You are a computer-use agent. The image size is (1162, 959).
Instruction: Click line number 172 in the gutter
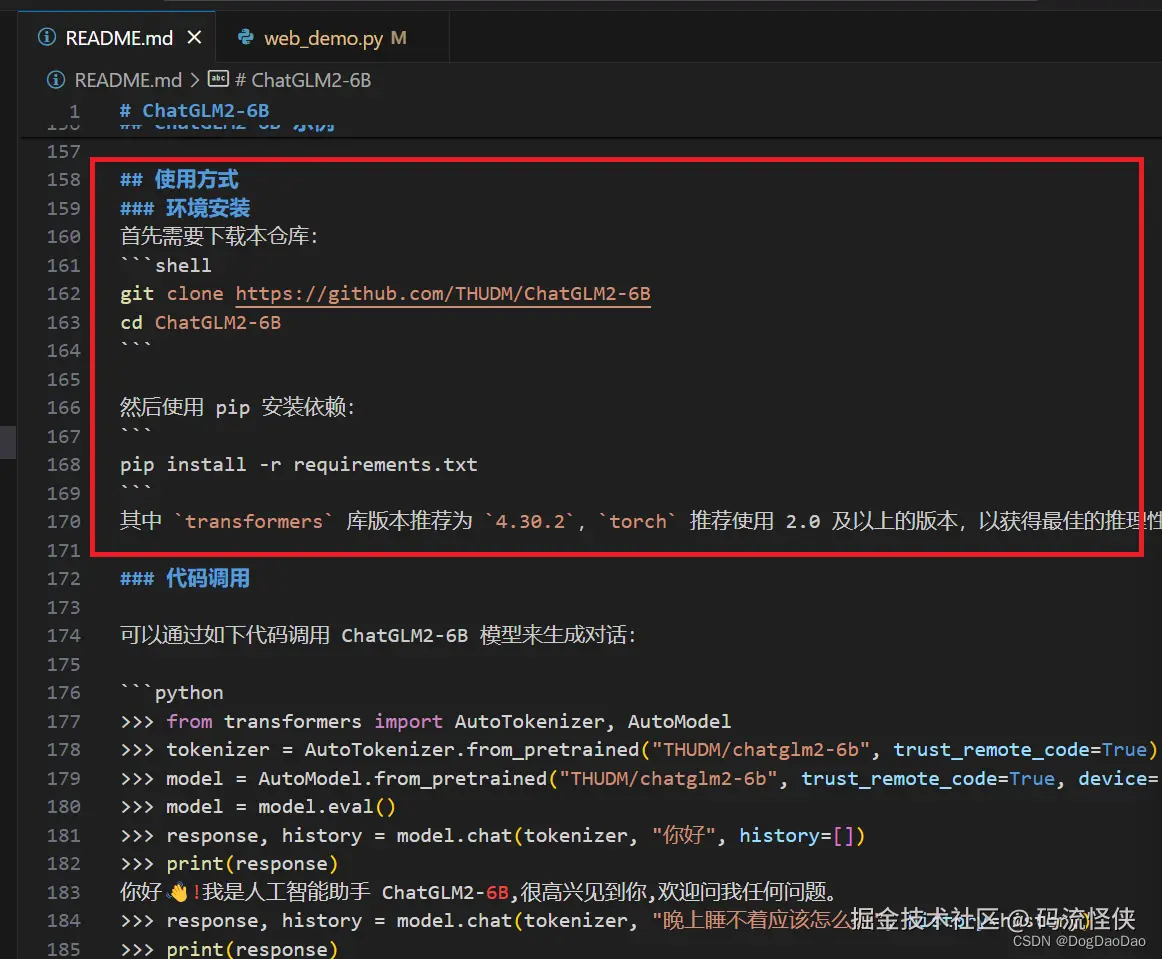[x=64, y=579]
